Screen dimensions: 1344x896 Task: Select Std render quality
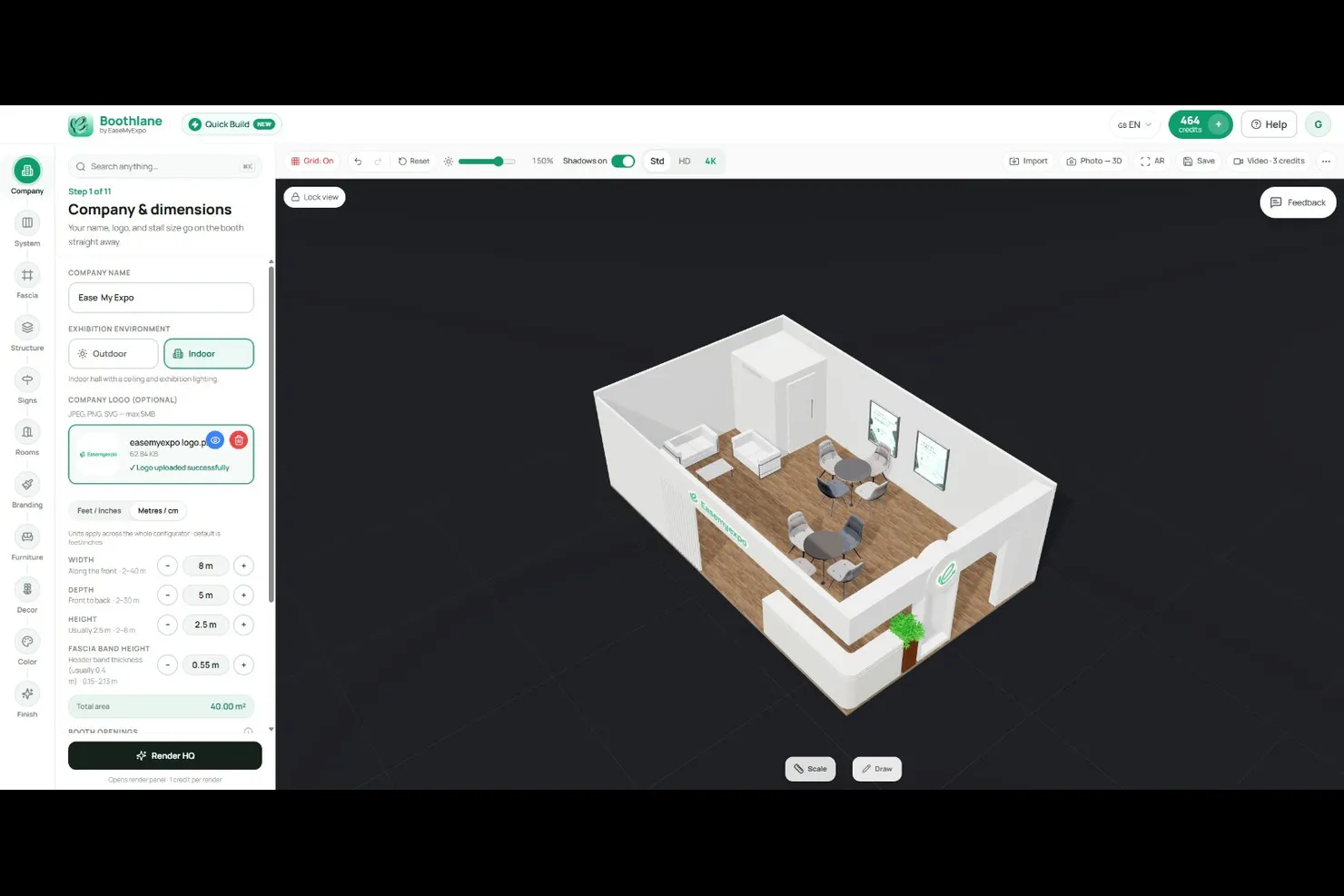657,162
